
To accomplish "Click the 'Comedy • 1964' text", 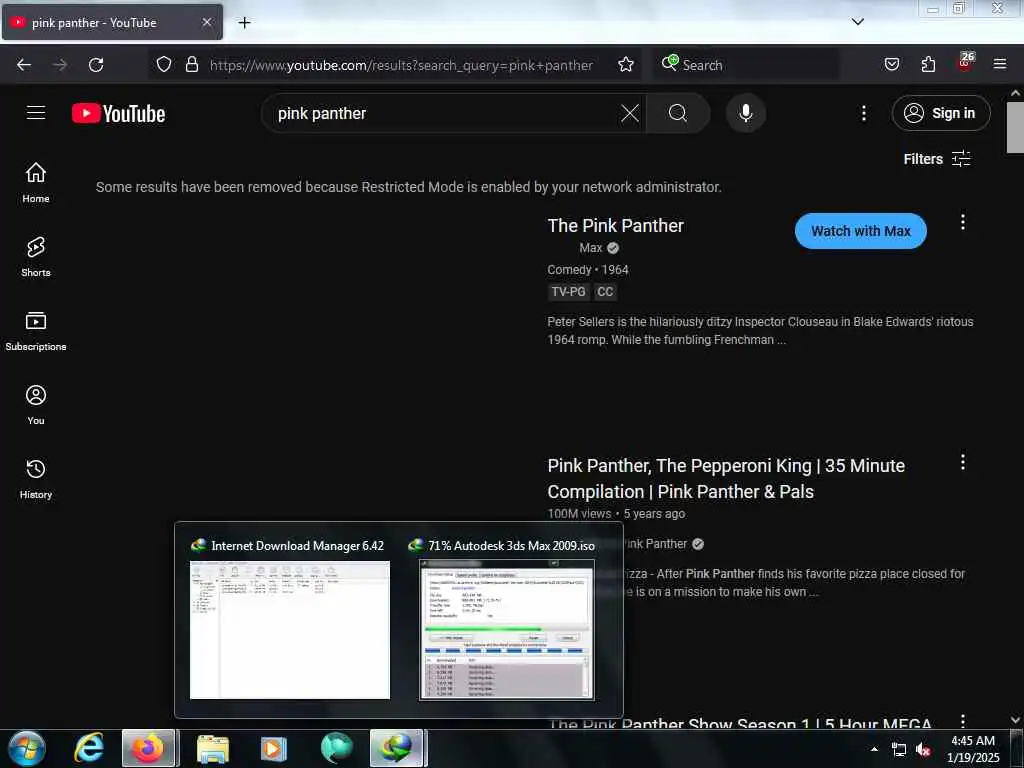I will (588, 270).
